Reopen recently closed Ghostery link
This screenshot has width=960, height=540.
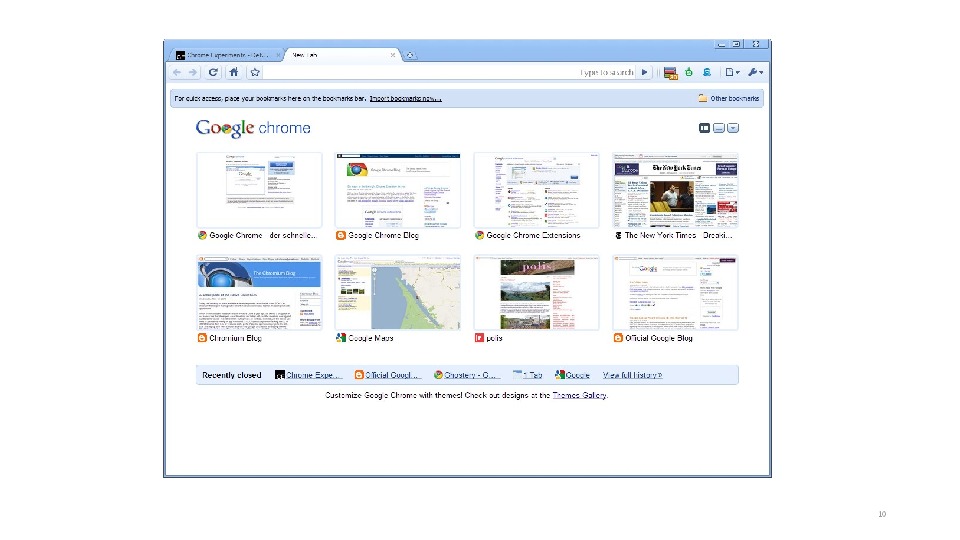click(x=467, y=375)
